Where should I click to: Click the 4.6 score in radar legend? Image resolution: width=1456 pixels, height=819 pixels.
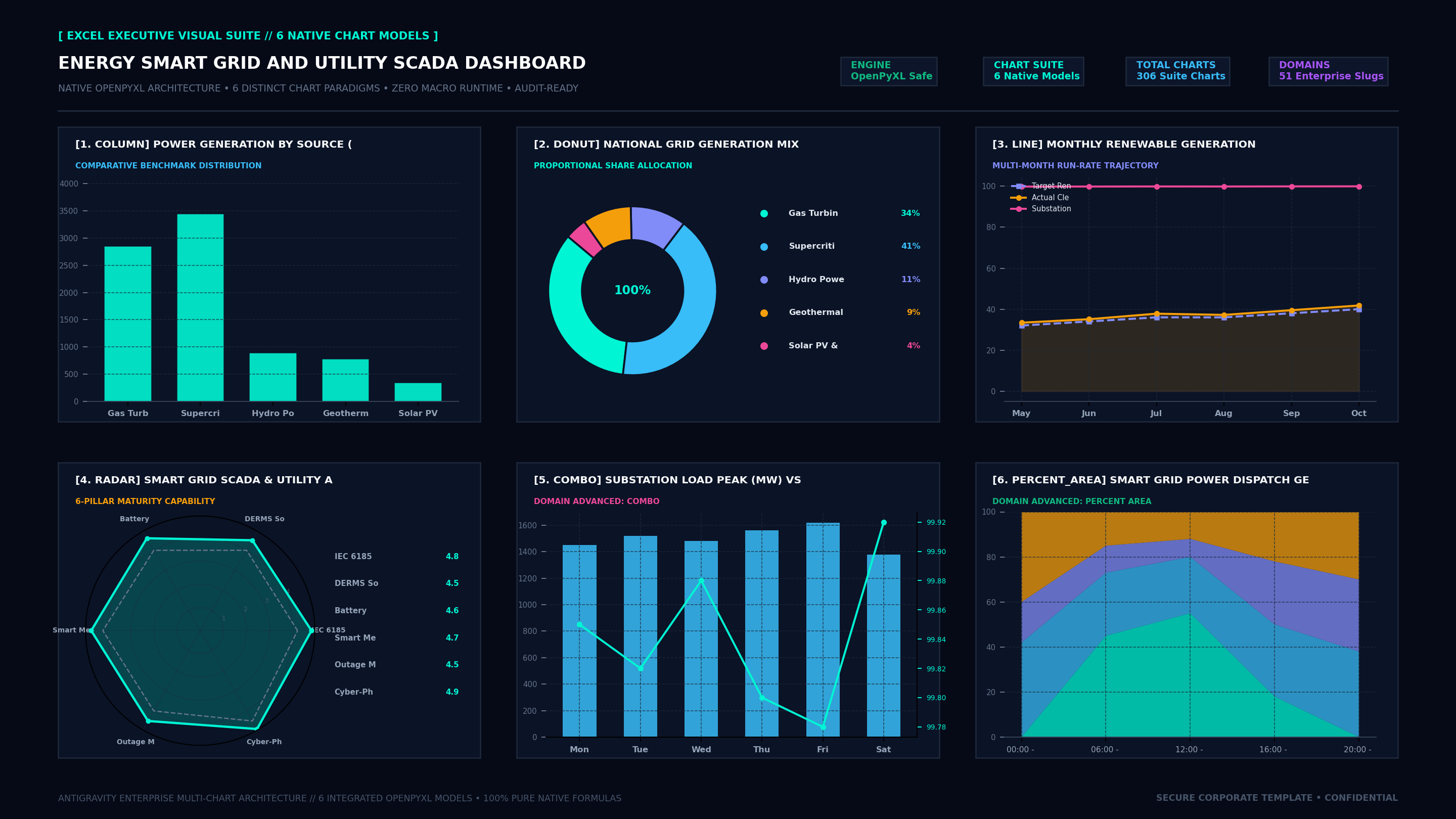(x=452, y=610)
